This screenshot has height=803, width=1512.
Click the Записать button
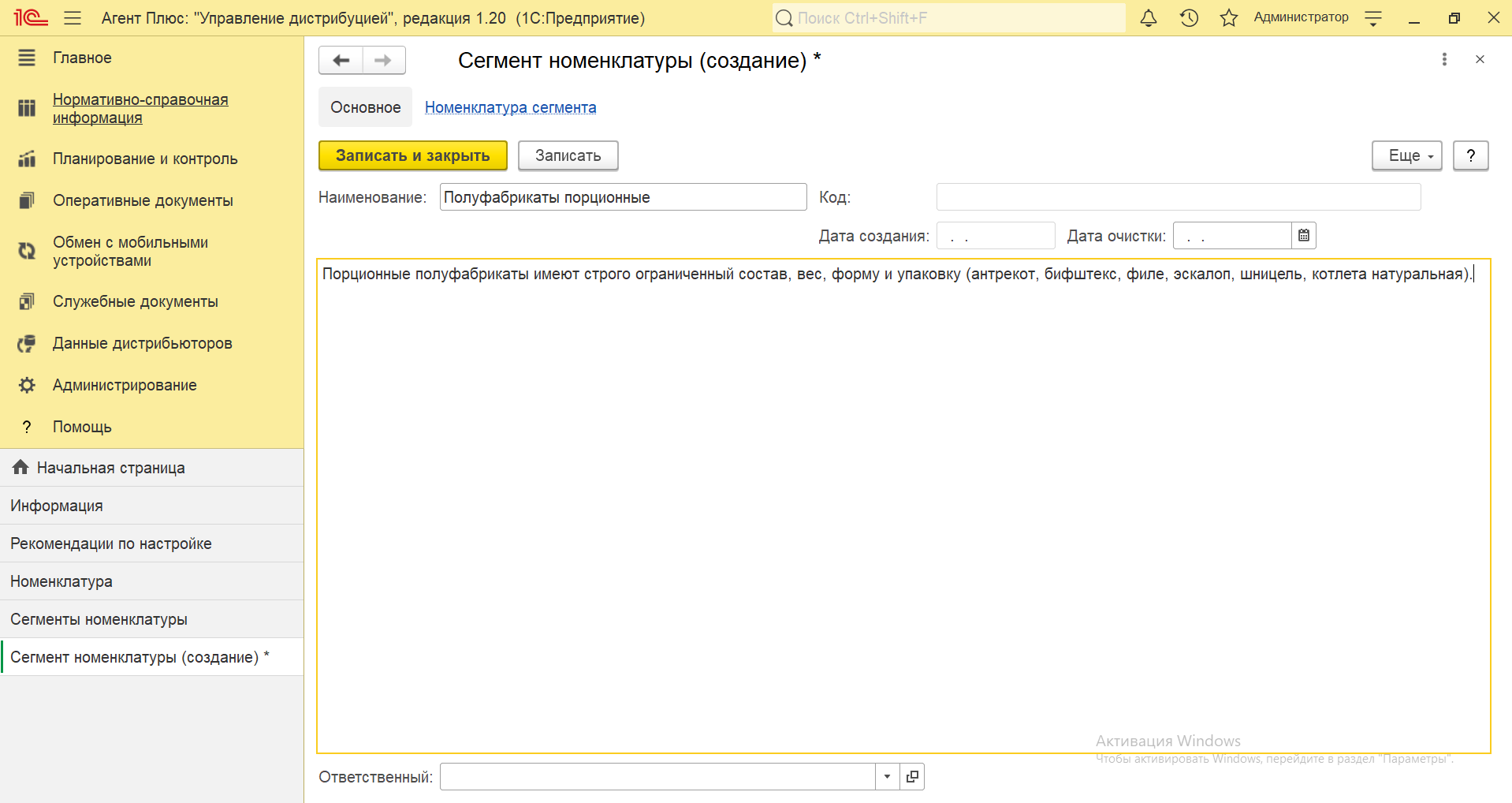pos(568,155)
